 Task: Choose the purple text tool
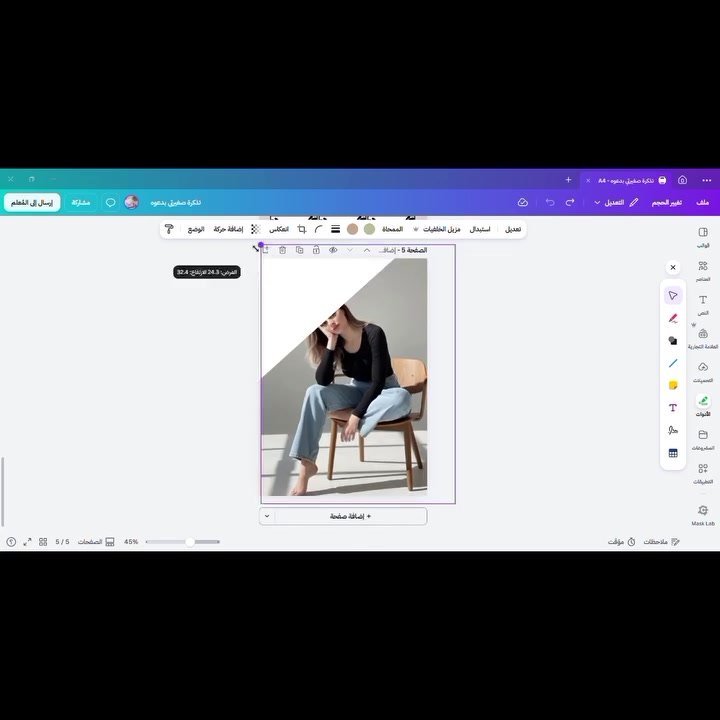(x=673, y=408)
